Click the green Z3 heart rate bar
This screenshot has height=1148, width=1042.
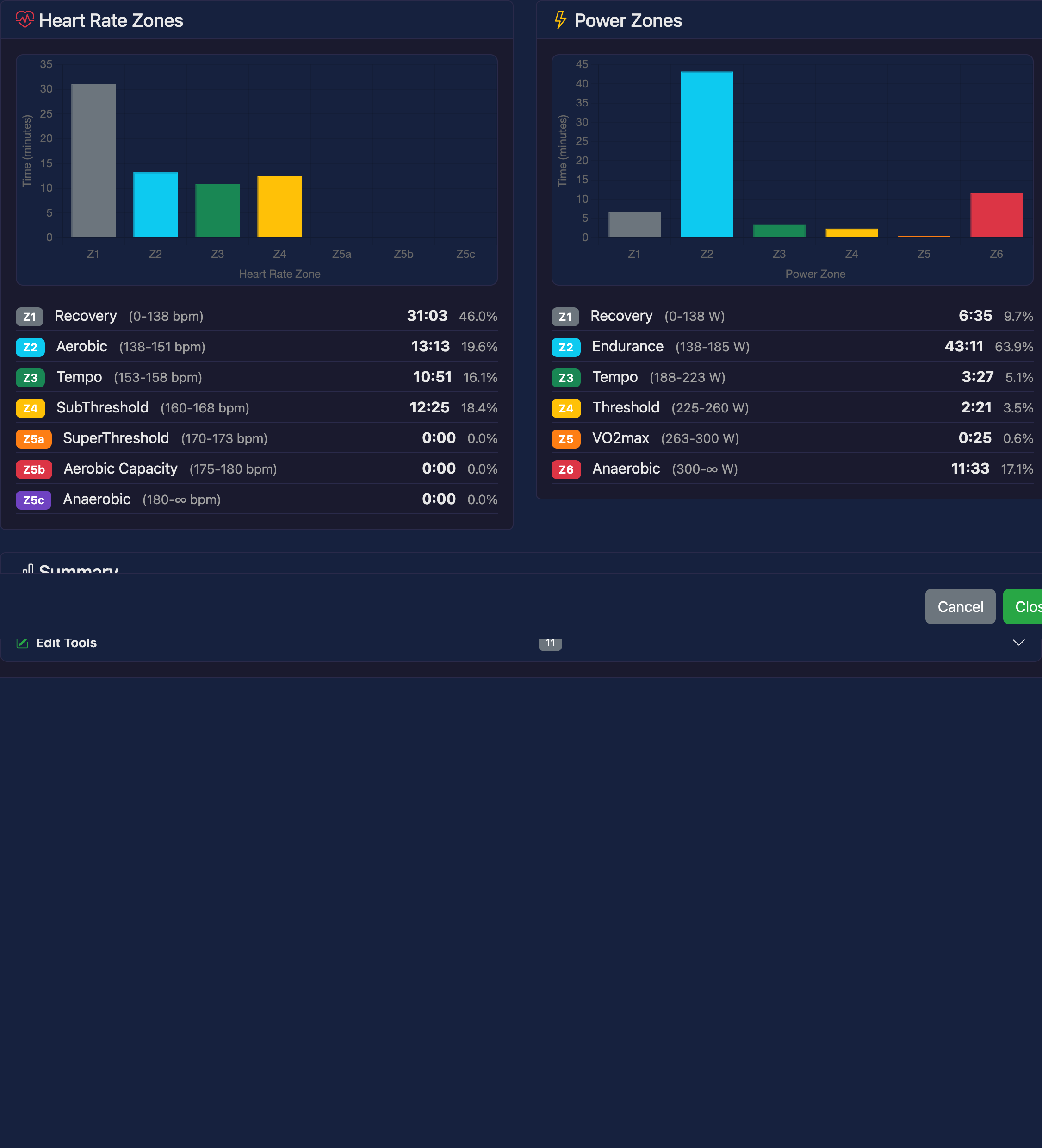(217, 211)
